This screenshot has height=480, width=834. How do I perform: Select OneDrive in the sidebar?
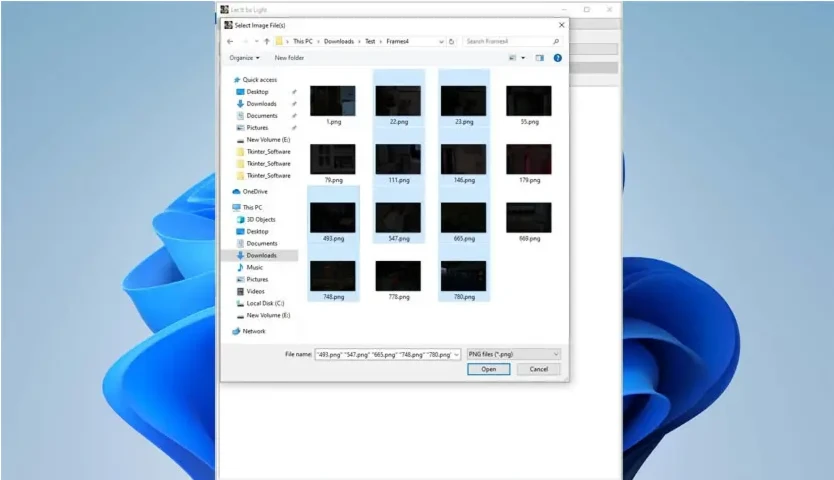point(254,191)
